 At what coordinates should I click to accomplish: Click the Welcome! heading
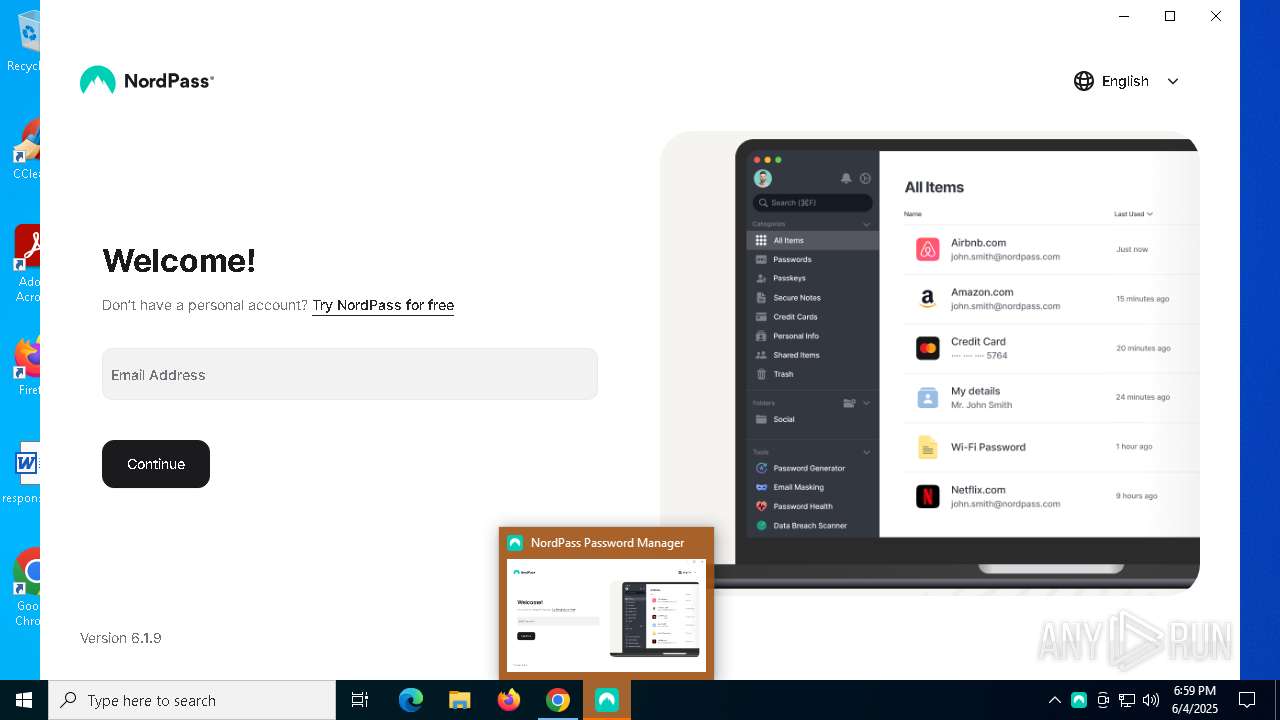click(x=179, y=261)
